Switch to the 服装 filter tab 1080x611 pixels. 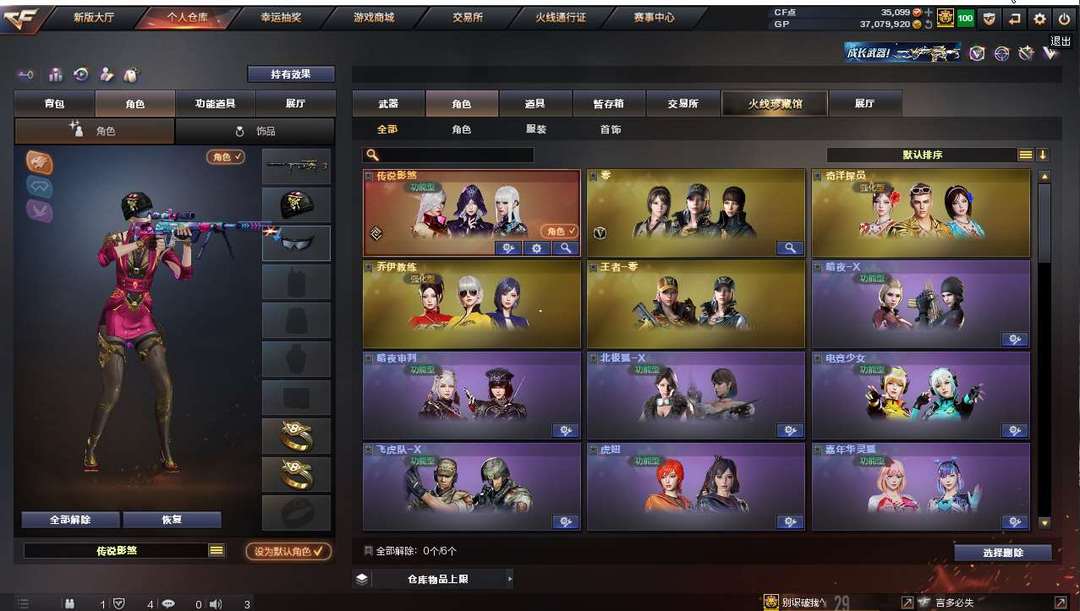(536, 129)
